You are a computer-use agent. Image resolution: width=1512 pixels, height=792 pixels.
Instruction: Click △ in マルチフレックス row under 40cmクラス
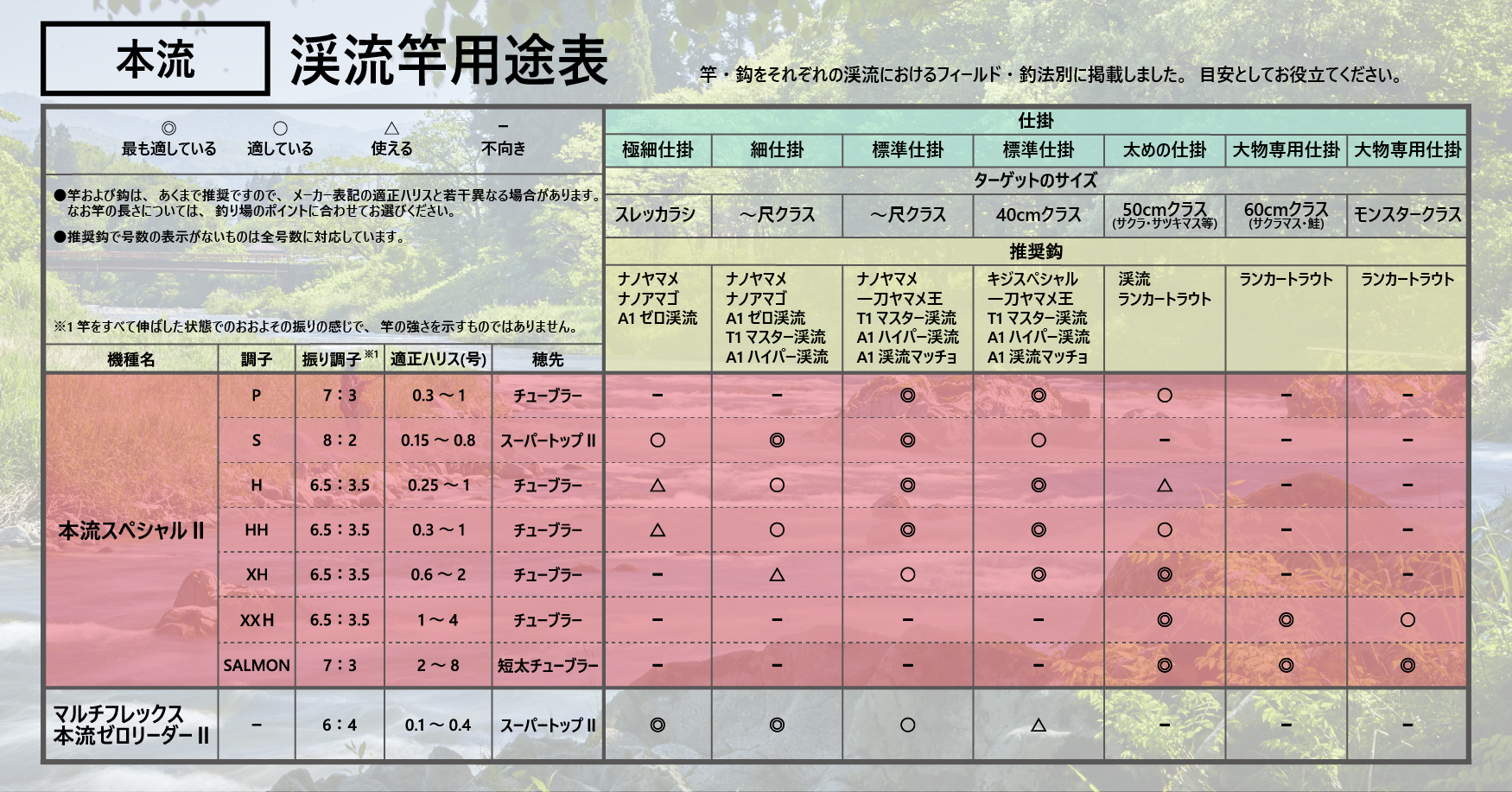click(x=1039, y=725)
